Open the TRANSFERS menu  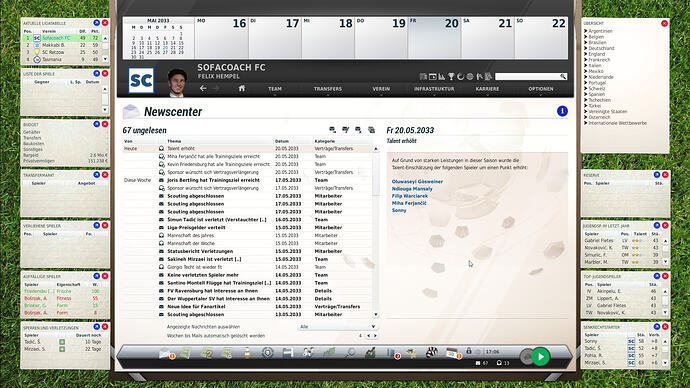click(328, 89)
